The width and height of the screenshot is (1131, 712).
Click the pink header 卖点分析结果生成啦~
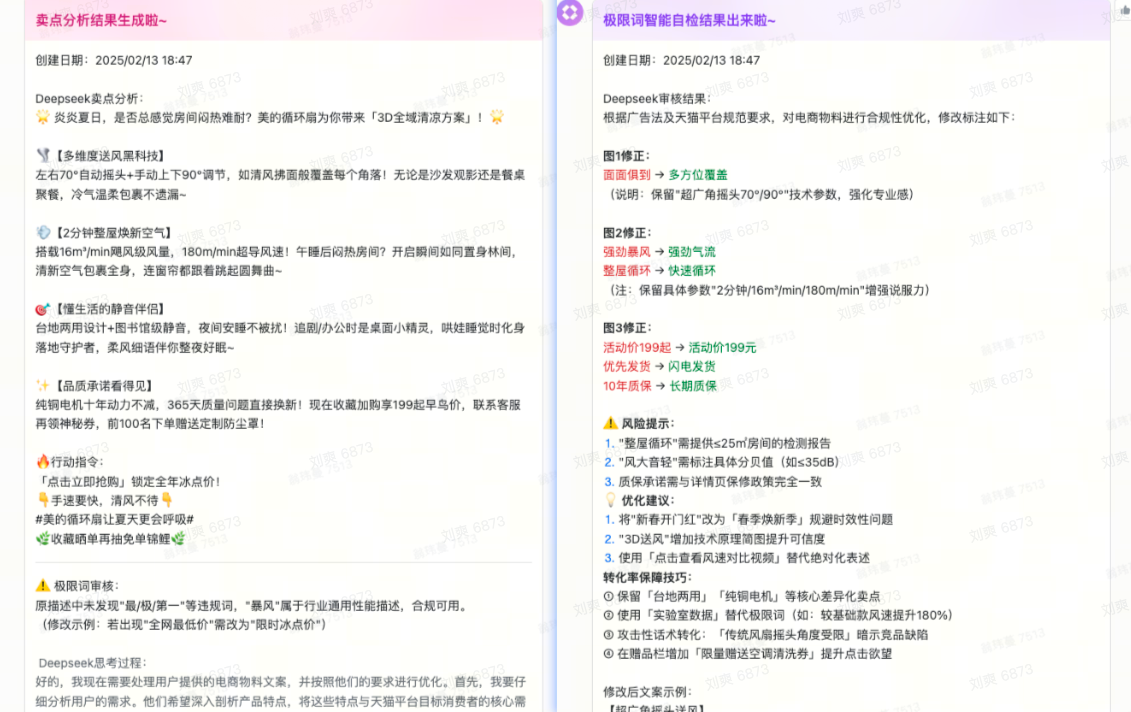[x=101, y=20]
